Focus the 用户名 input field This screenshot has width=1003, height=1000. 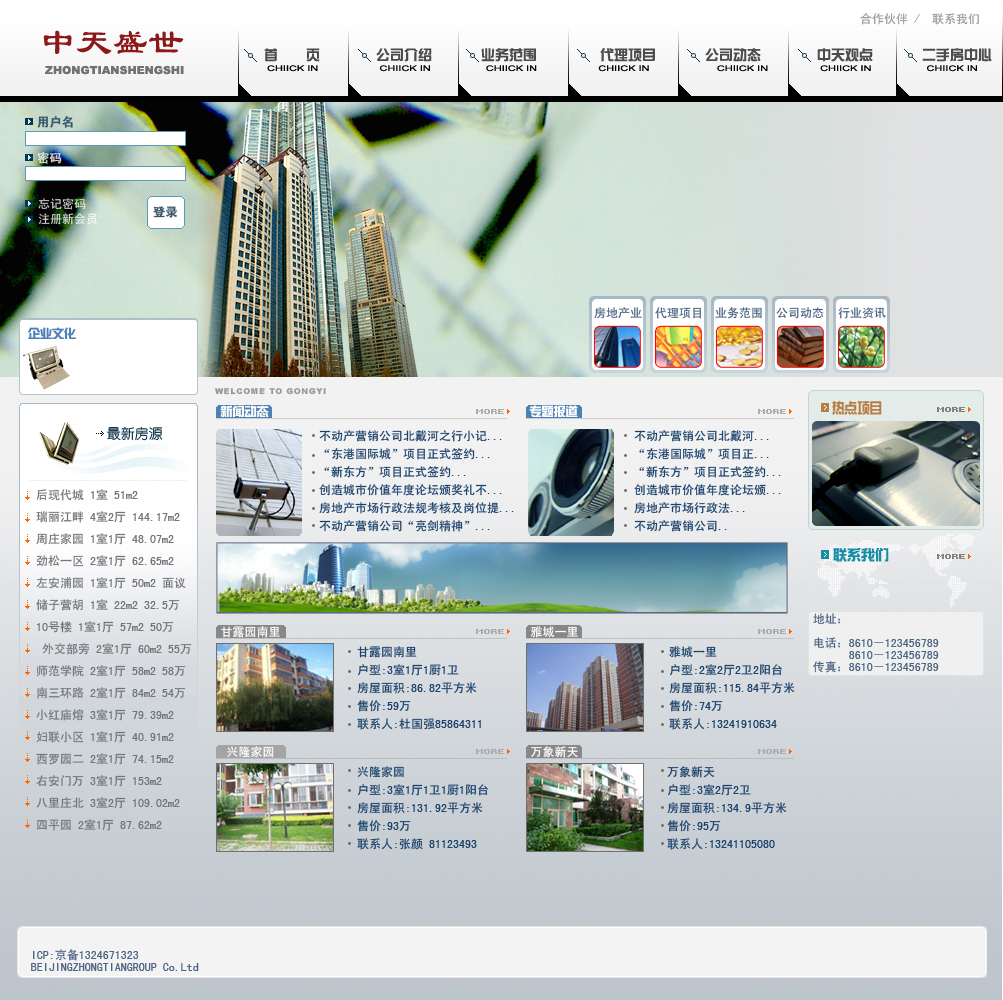pyautogui.click(x=106, y=138)
